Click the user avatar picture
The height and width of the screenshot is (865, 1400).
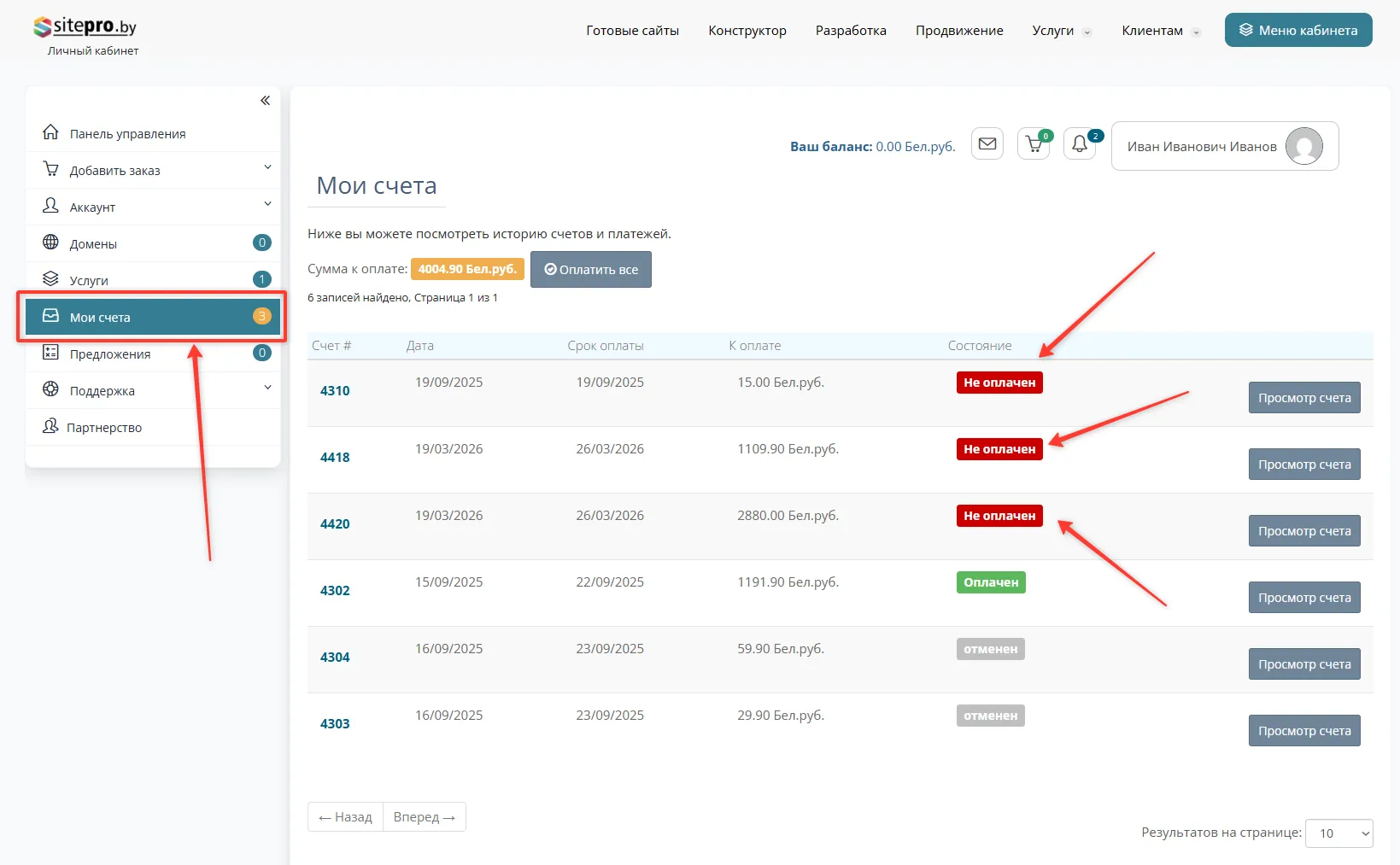[x=1303, y=146]
